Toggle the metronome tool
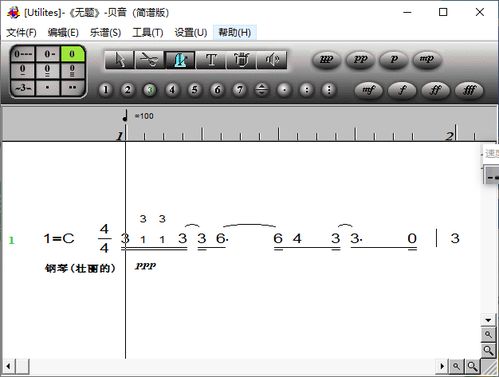The image size is (499, 377). click(x=180, y=60)
